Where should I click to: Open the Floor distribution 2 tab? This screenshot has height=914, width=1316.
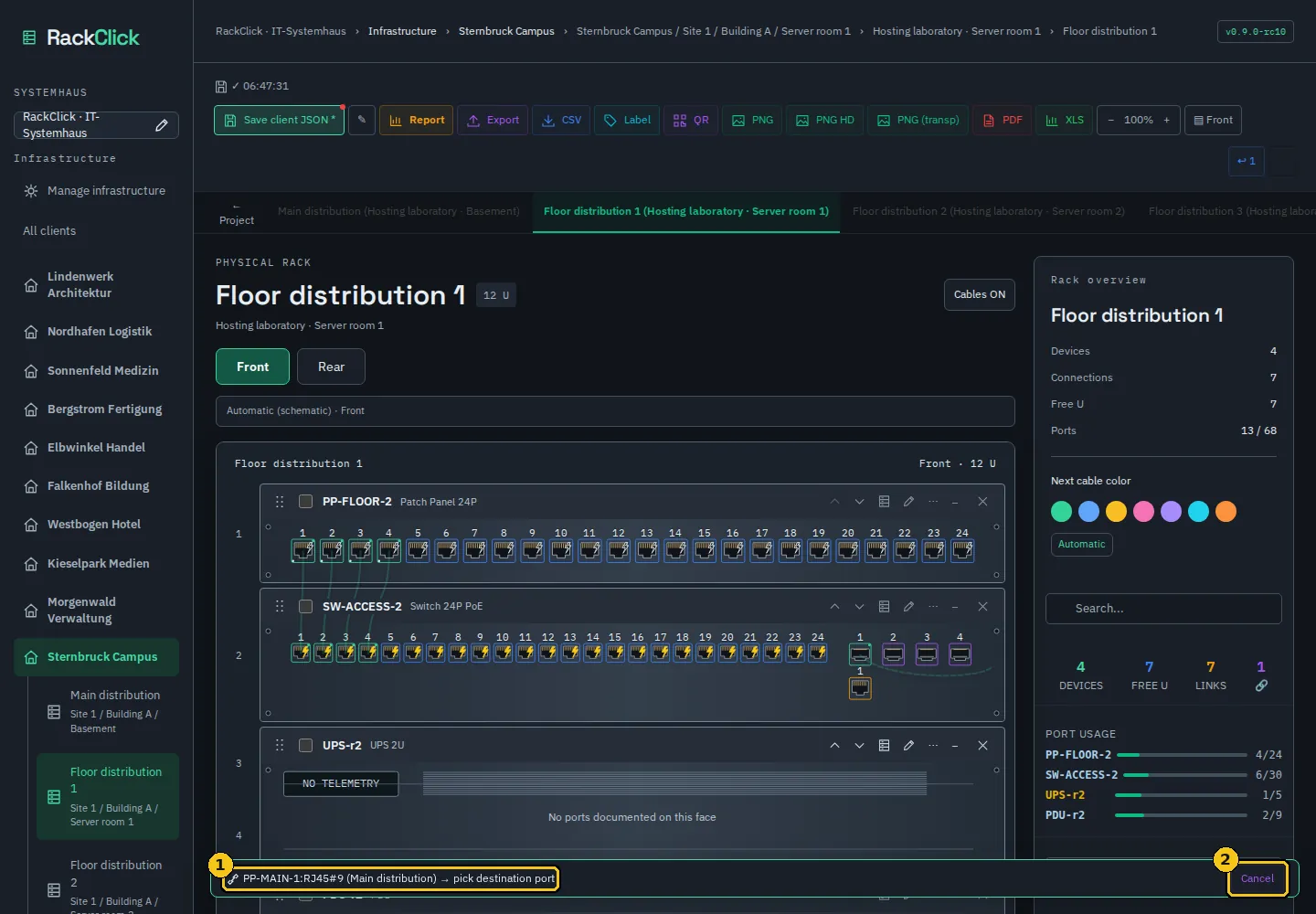[x=988, y=211]
